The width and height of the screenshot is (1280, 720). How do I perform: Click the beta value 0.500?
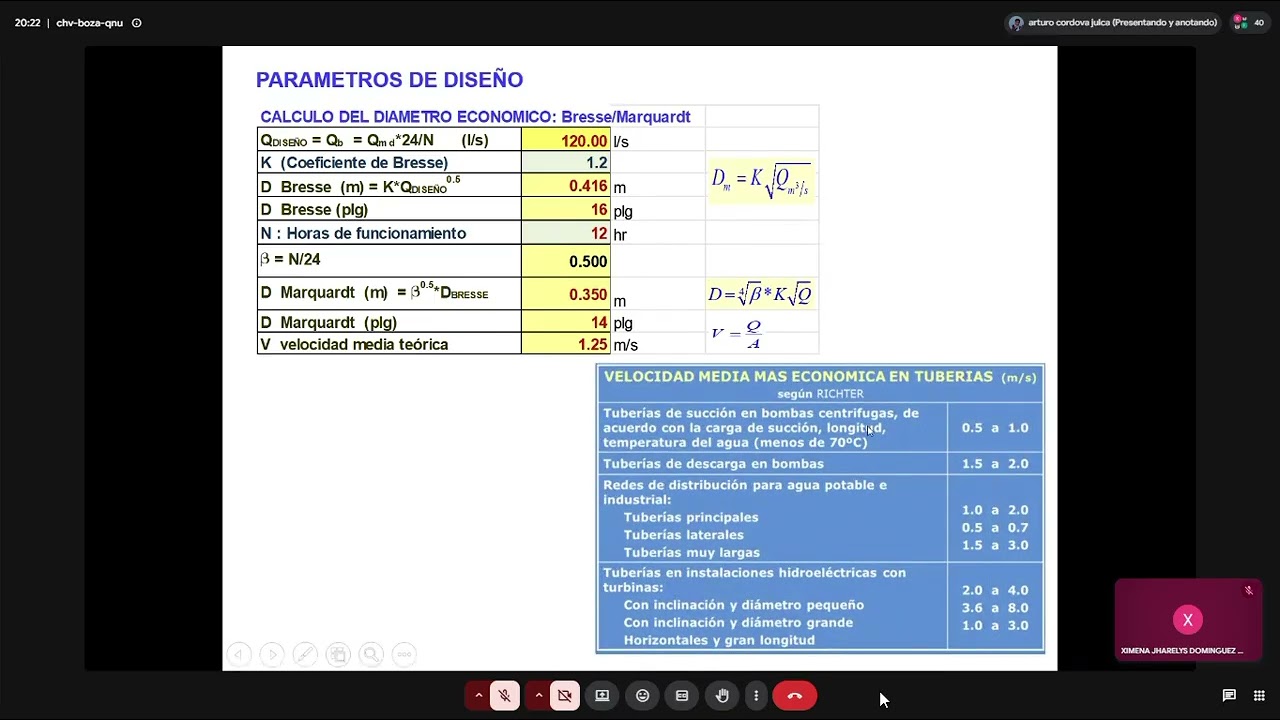566,261
